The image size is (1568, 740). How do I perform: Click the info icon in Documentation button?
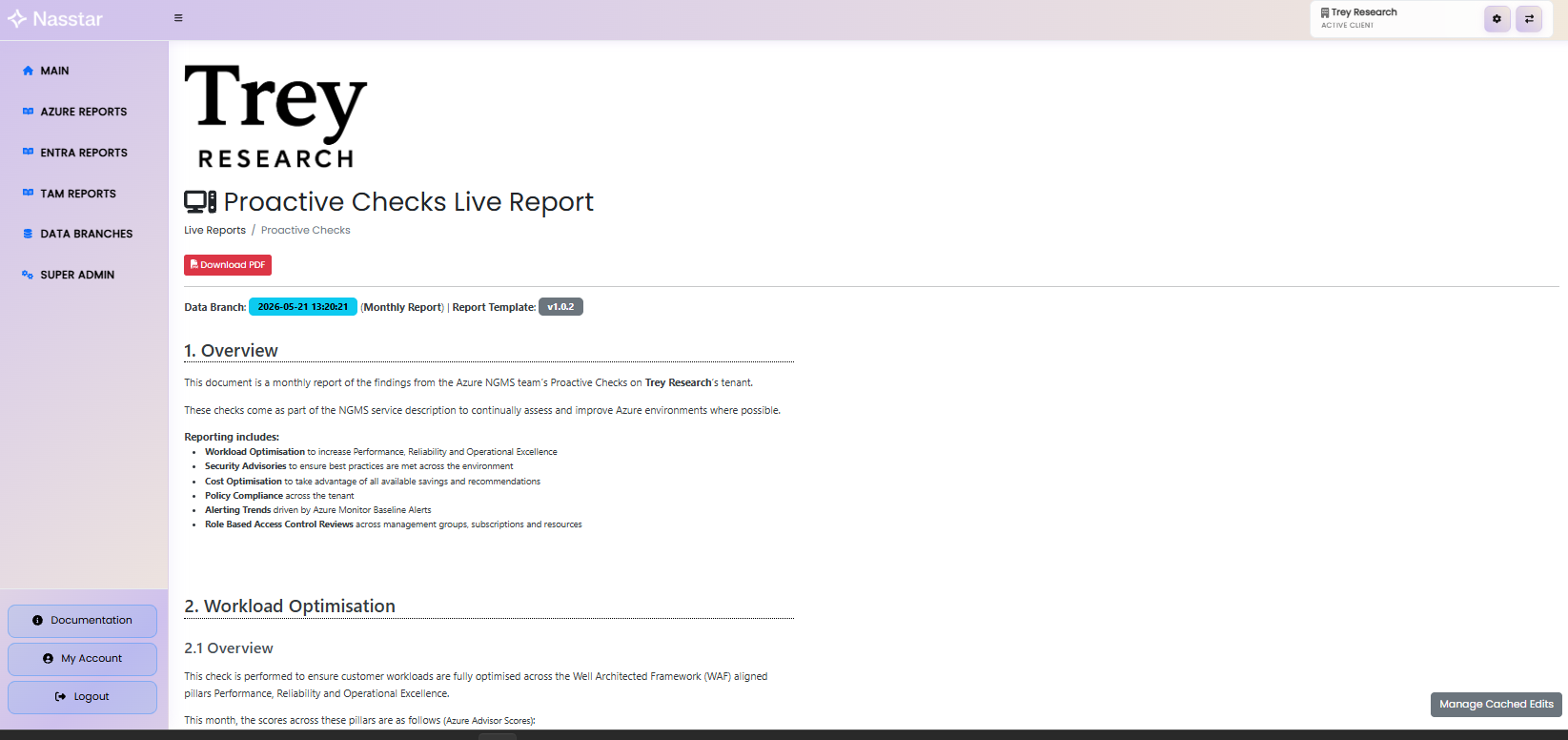pyautogui.click(x=37, y=621)
